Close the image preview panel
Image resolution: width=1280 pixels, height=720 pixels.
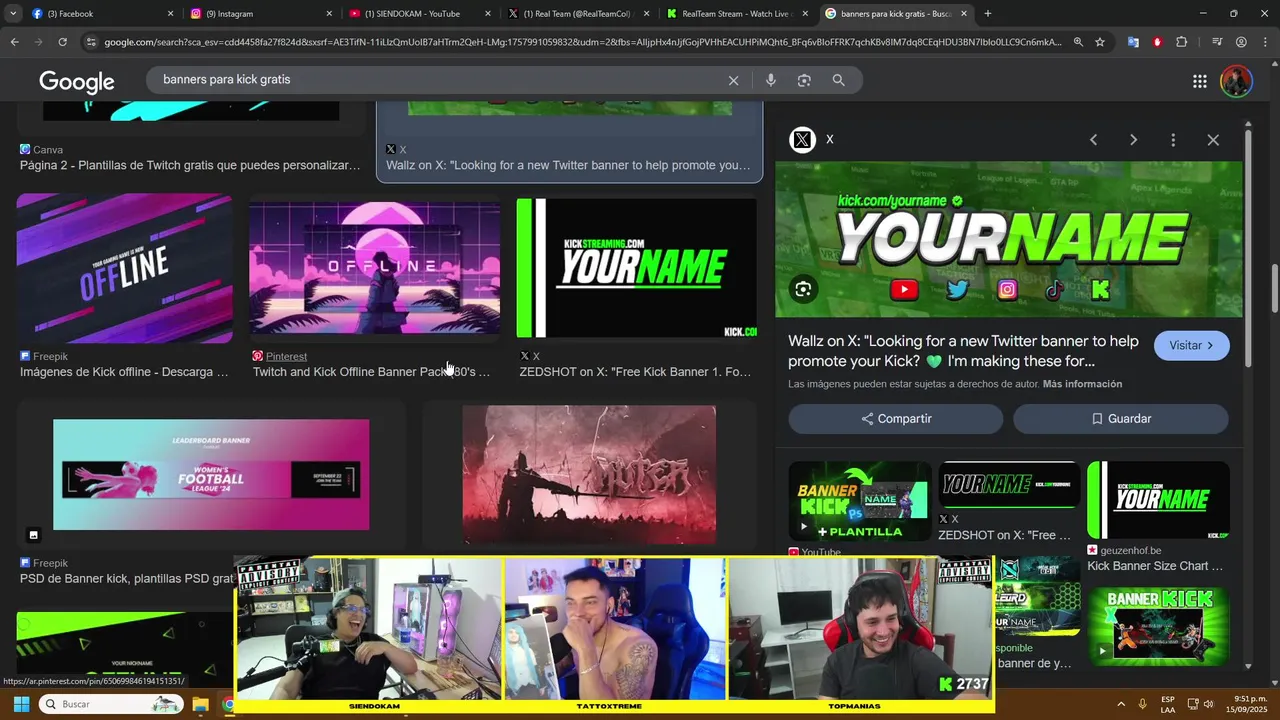coord(1213,140)
